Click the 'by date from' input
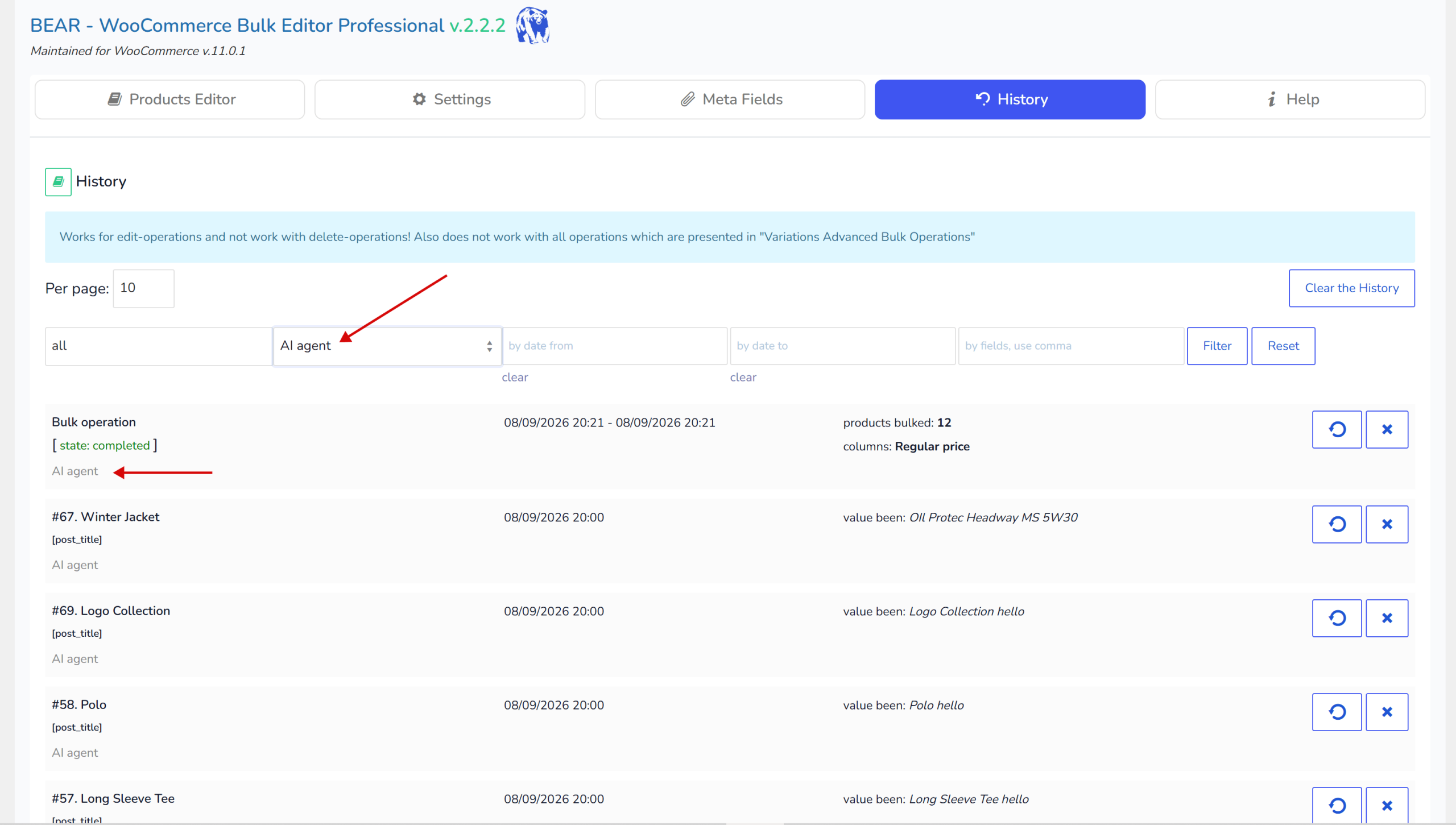This screenshot has height=825, width=1456. (615, 346)
